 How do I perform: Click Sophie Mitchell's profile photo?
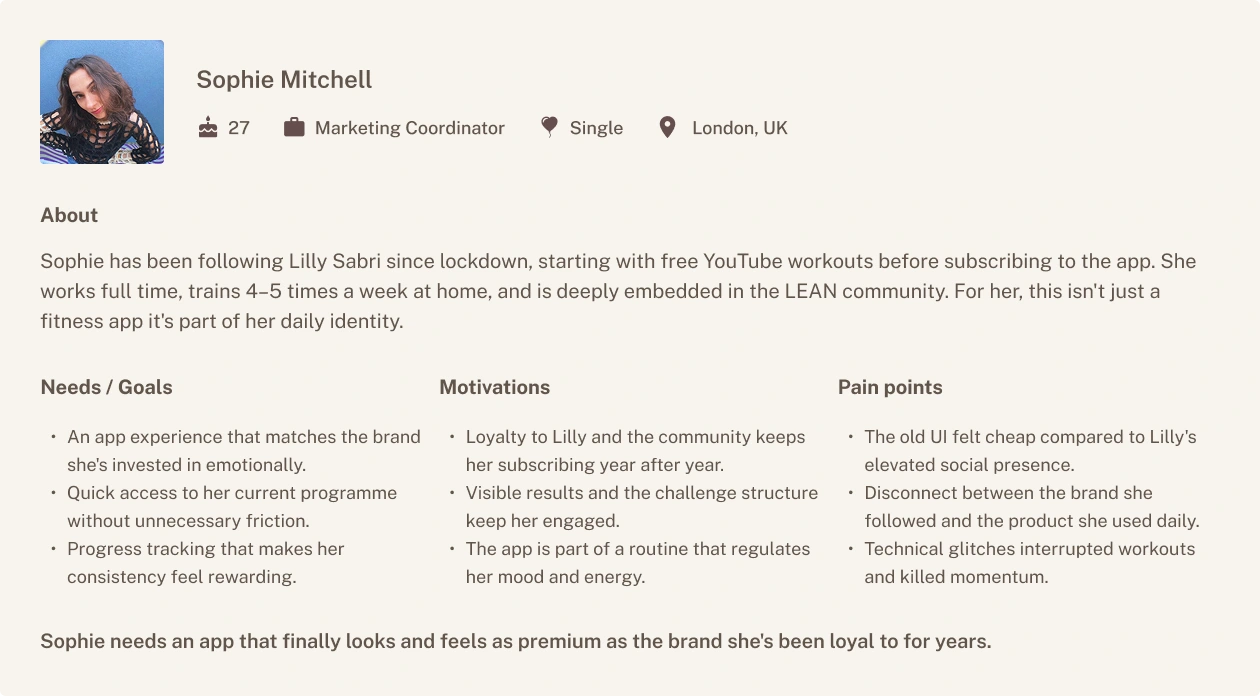(102, 102)
